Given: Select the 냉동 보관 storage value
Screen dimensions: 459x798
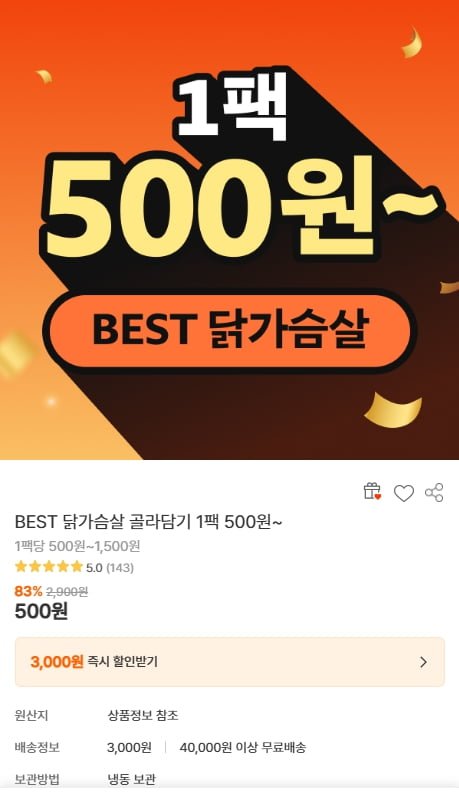Looking at the screenshot, I should tap(131, 779).
